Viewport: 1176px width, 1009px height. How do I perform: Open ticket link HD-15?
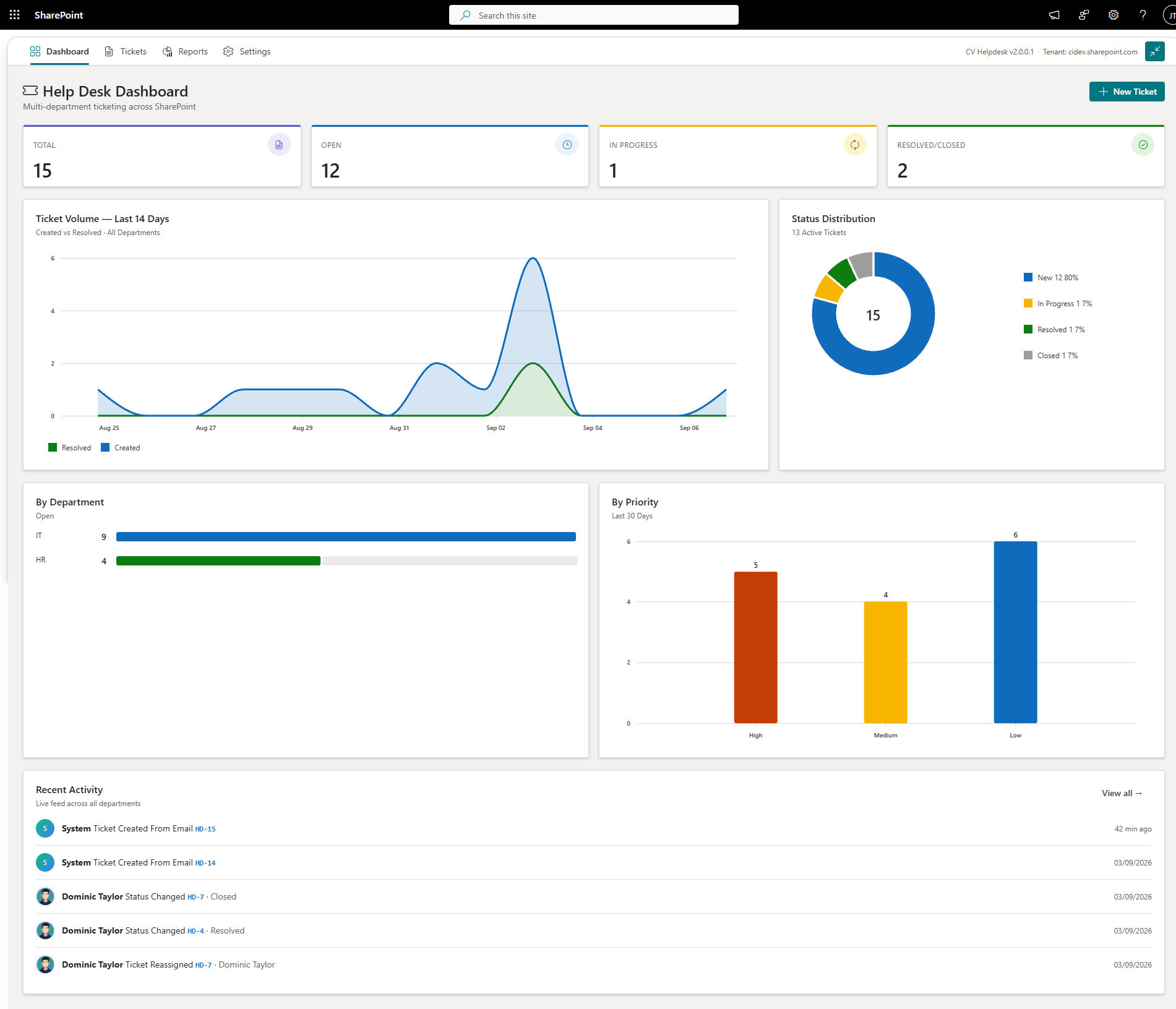click(205, 829)
